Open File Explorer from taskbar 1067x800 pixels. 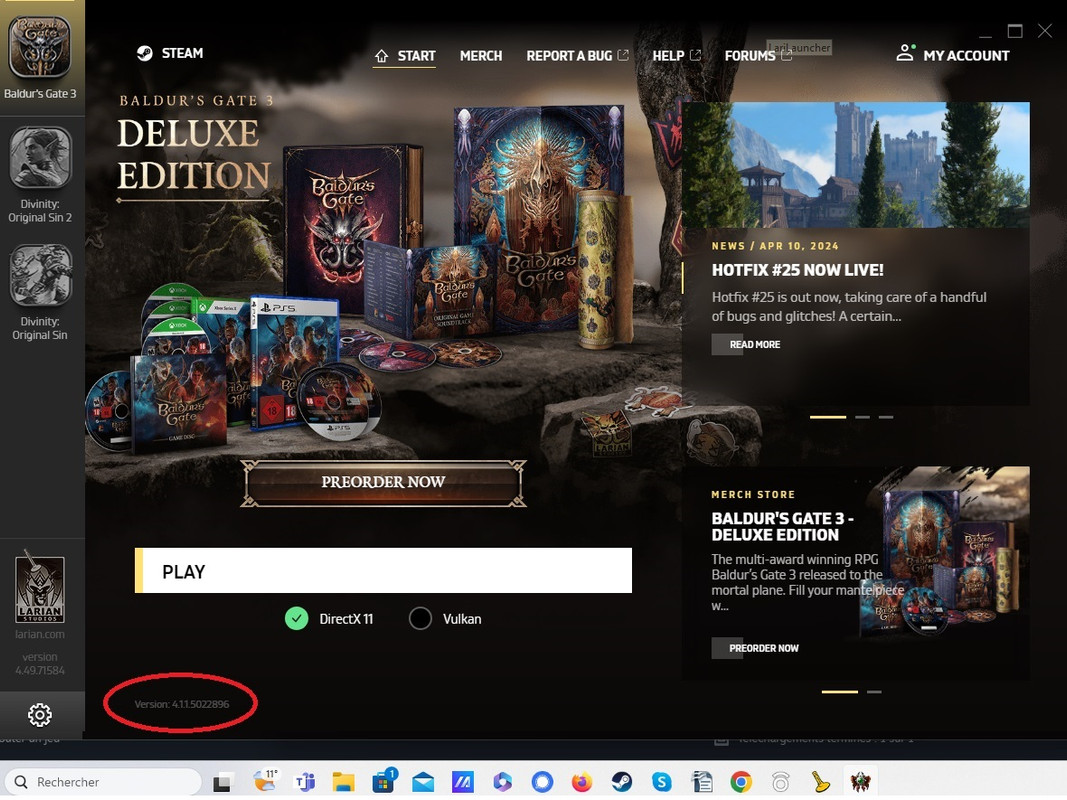coord(344,782)
